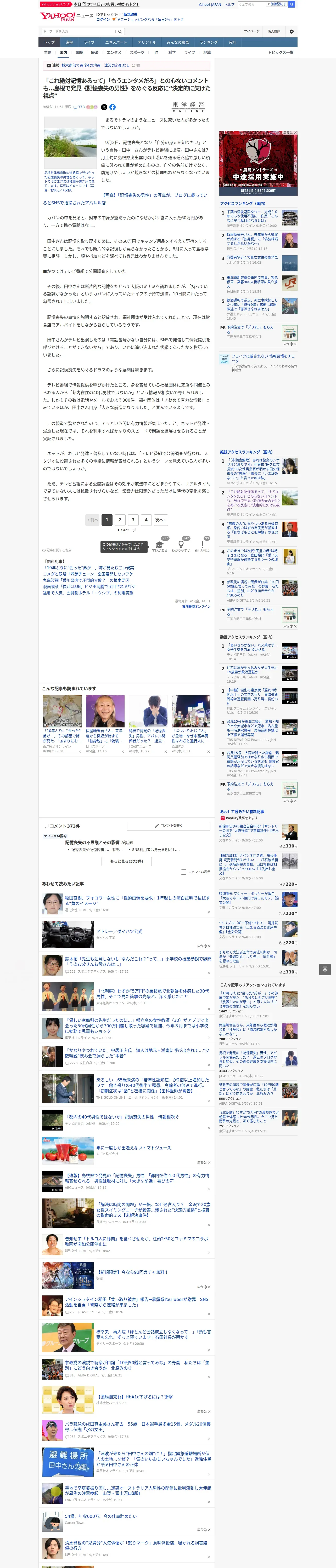
Task: Open the エキスパート tab
Action: click(x=116, y=43)
